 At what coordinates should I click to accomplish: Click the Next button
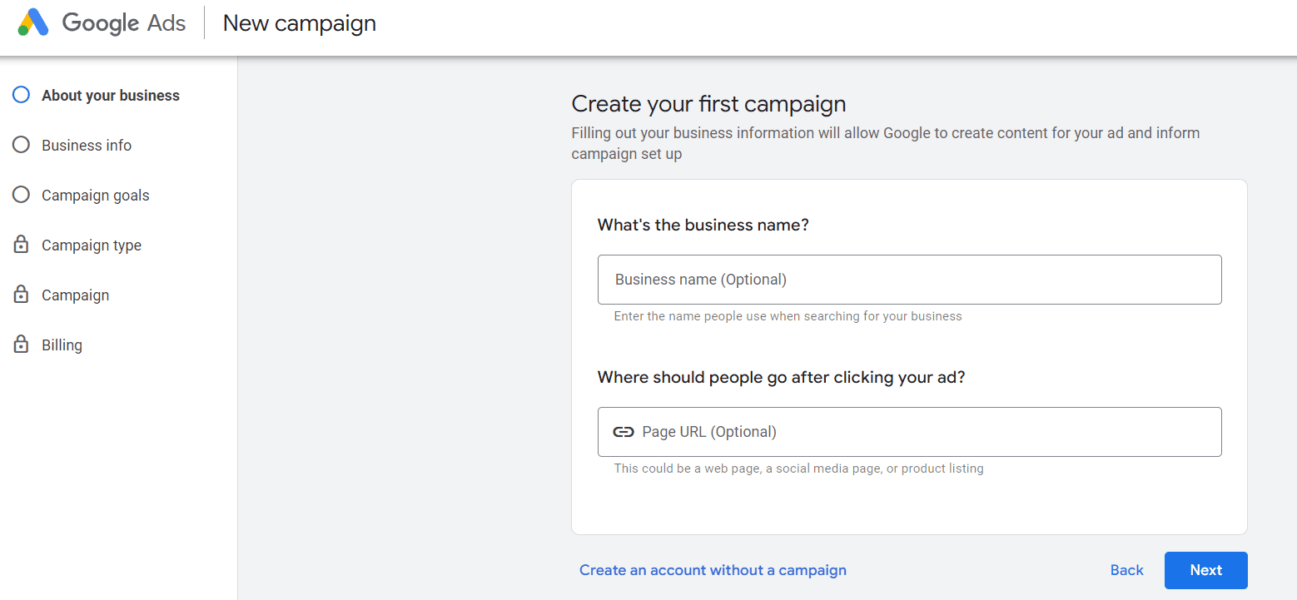tap(1206, 570)
